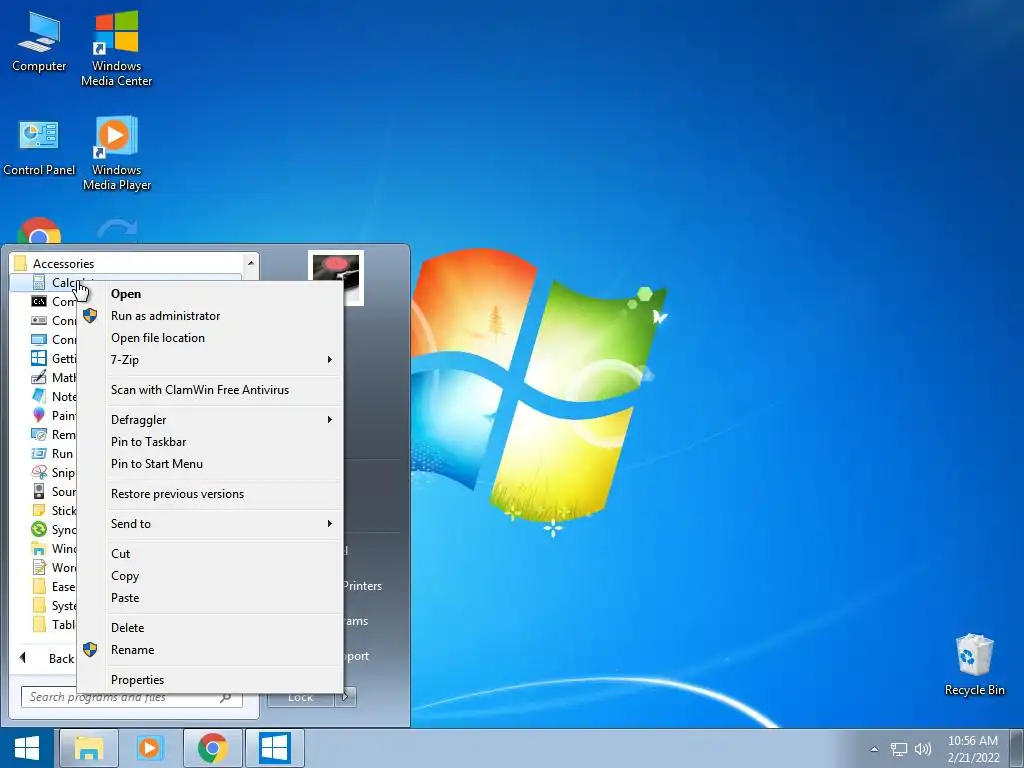Viewport: 1024px width, 768px height.
Task: Select the Control Panel desktop icon
Action: point(39,148)
